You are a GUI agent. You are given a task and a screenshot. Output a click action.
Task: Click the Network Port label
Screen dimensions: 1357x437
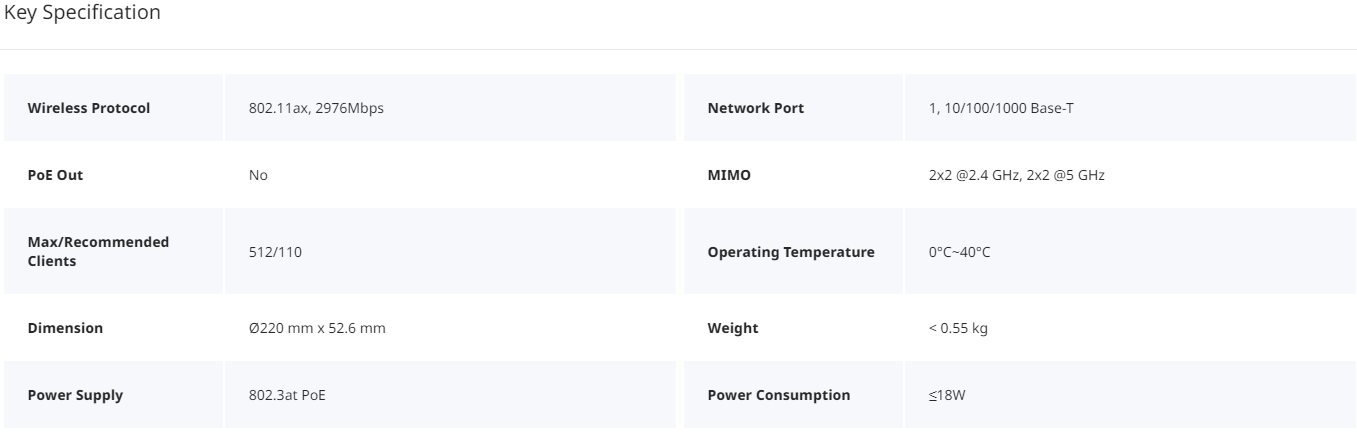click(x=755, y=108)
